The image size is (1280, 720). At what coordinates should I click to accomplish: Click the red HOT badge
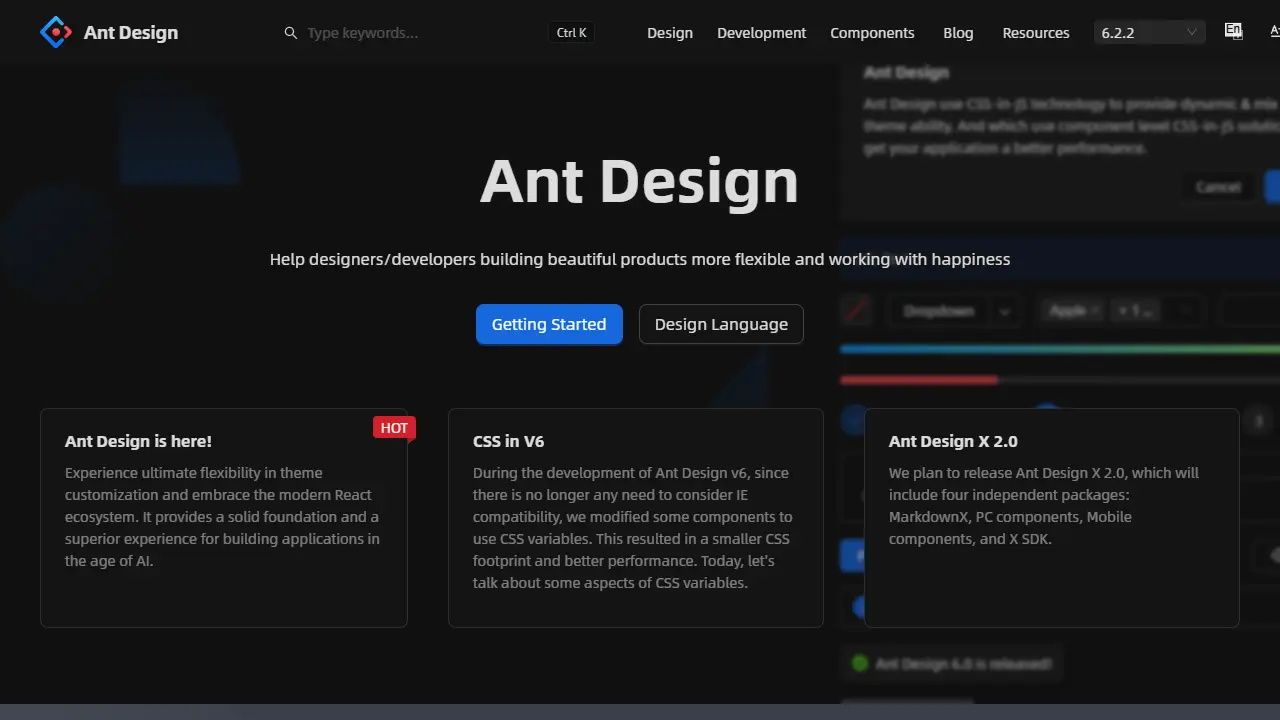394,428
